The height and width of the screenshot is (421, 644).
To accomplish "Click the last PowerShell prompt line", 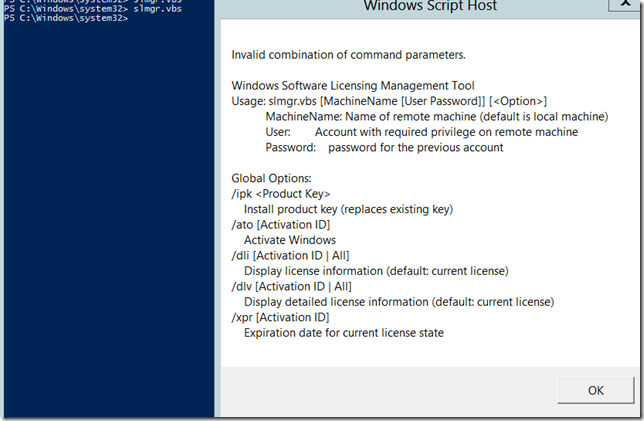I will coord(66,19).
